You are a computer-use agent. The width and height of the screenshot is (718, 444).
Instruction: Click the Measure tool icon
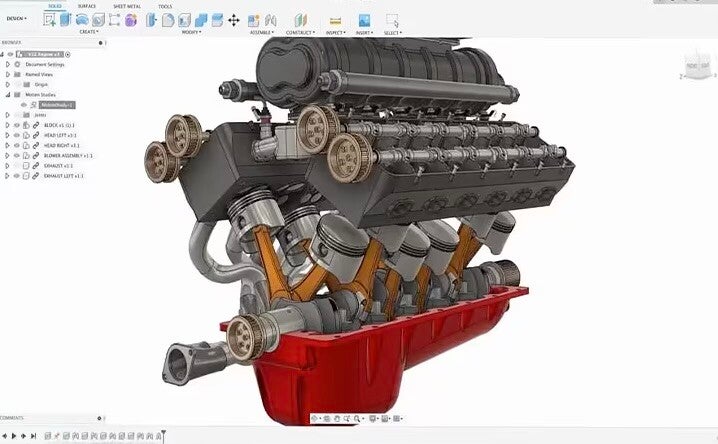pyautogui.click(x=335, y=21)
